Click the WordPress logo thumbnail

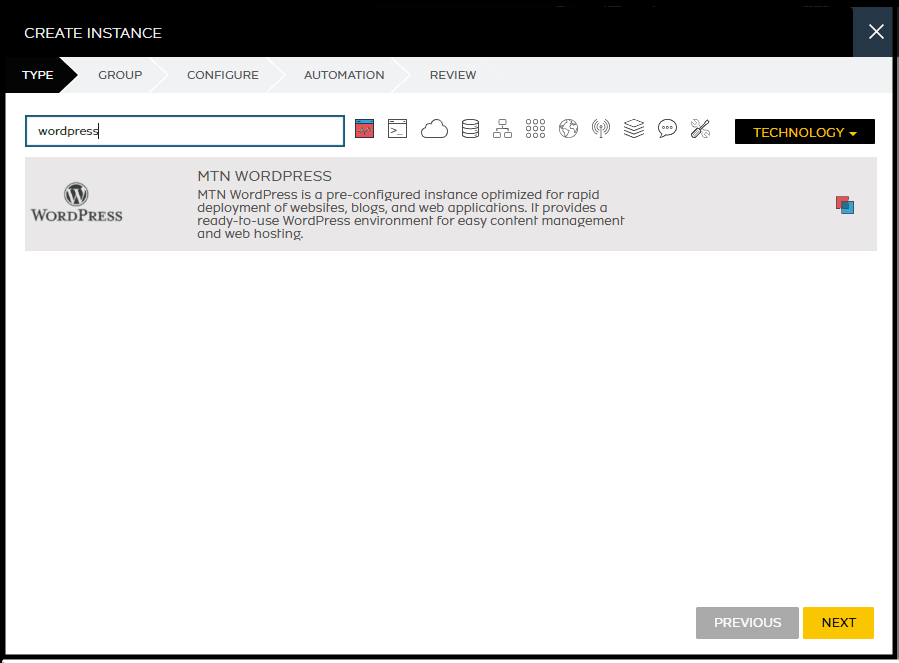point(76,202)
